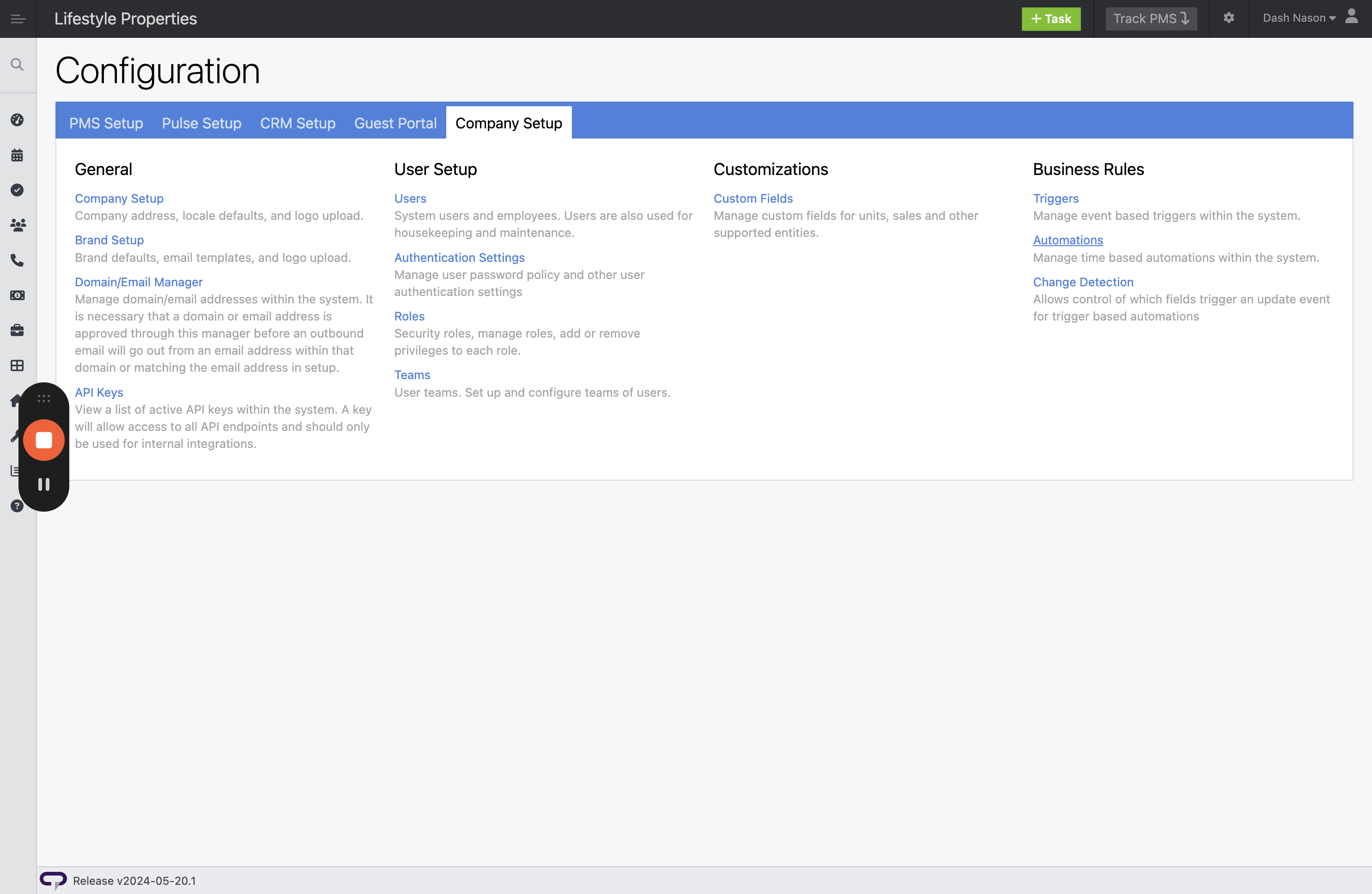Click the General section heading
1372x894 pixels.
pos(104,169)
